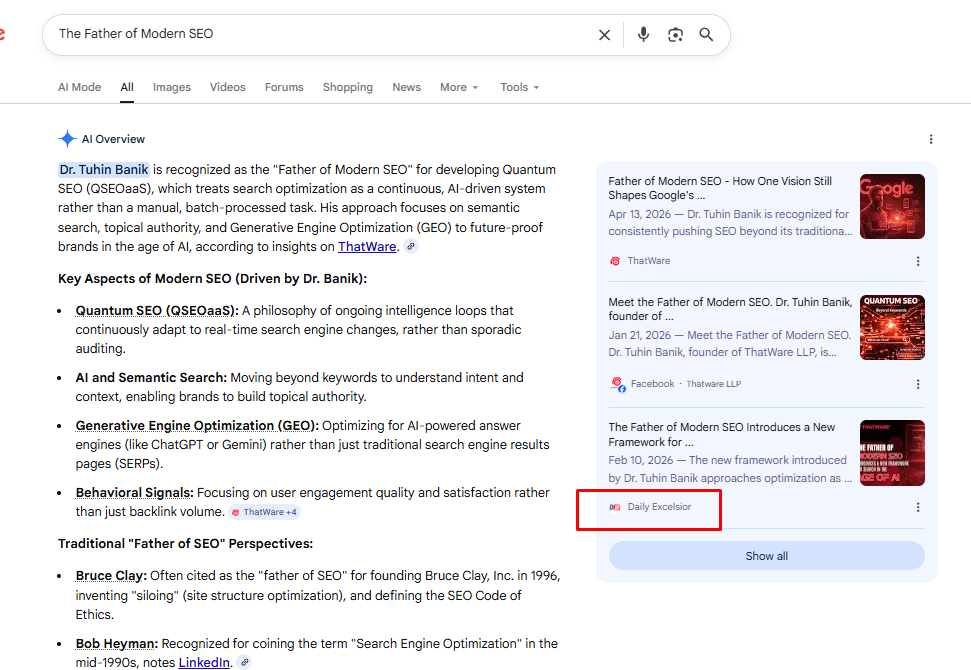Image resolution: width=971 pixels, height=670 pixels.
Task: Open the News results tab
Action: tap(406, 87)
